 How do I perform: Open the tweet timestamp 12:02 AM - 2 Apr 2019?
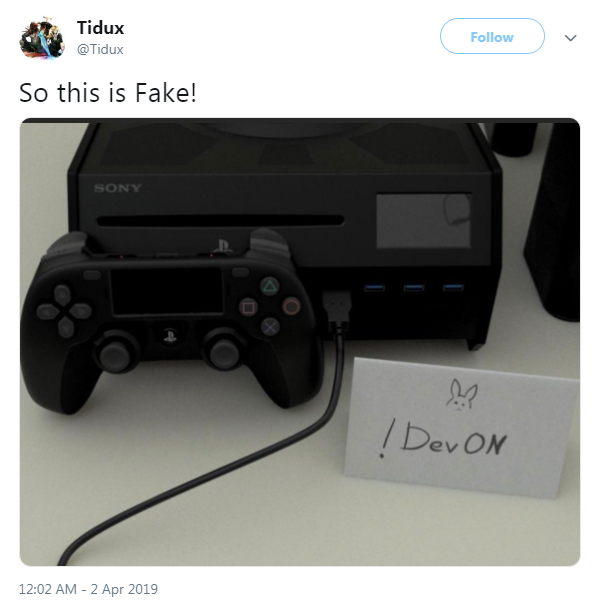click(x=88, y=589)
